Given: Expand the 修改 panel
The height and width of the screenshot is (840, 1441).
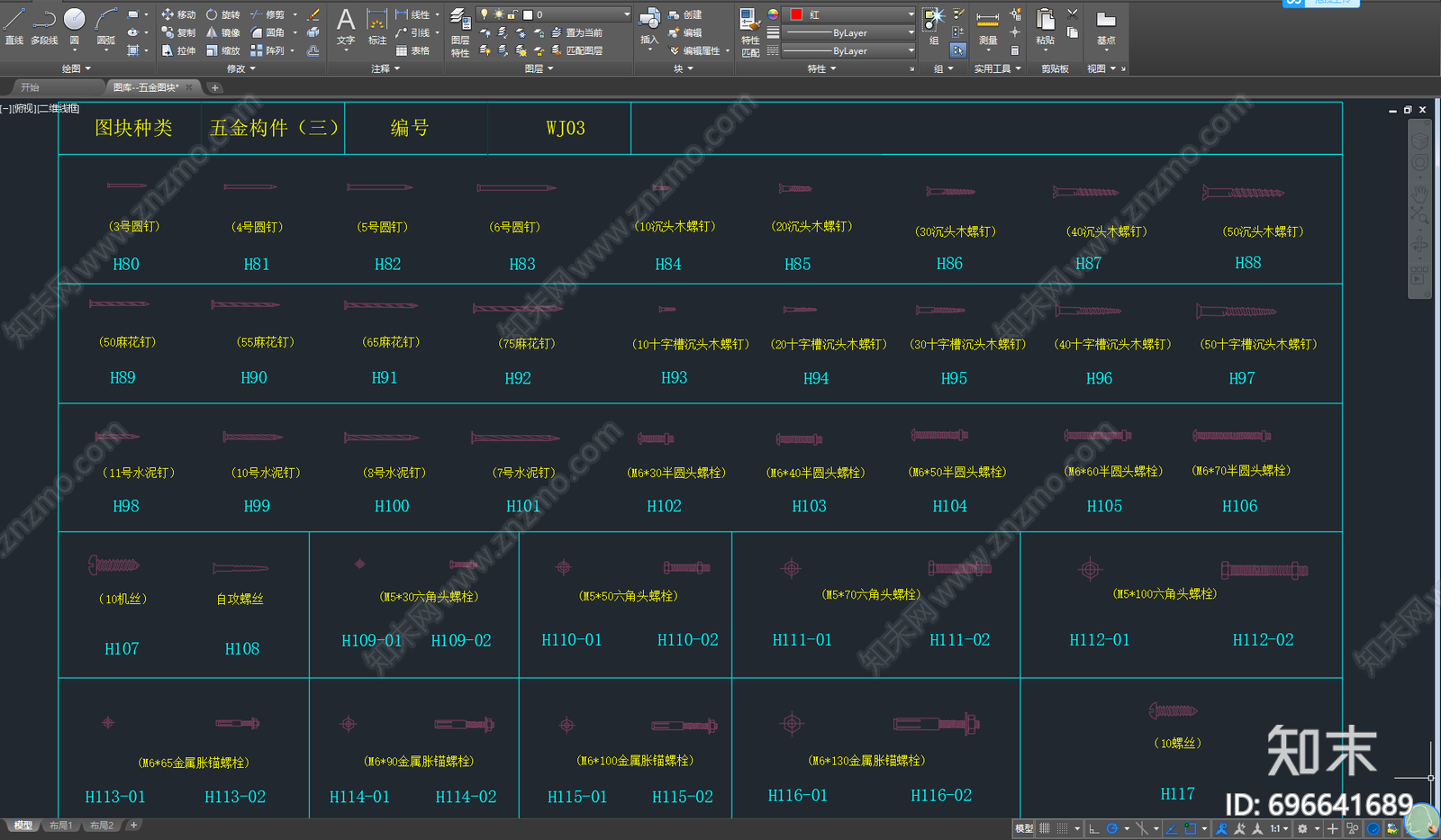Looking at the screenshot, I should tap(240, 68).
